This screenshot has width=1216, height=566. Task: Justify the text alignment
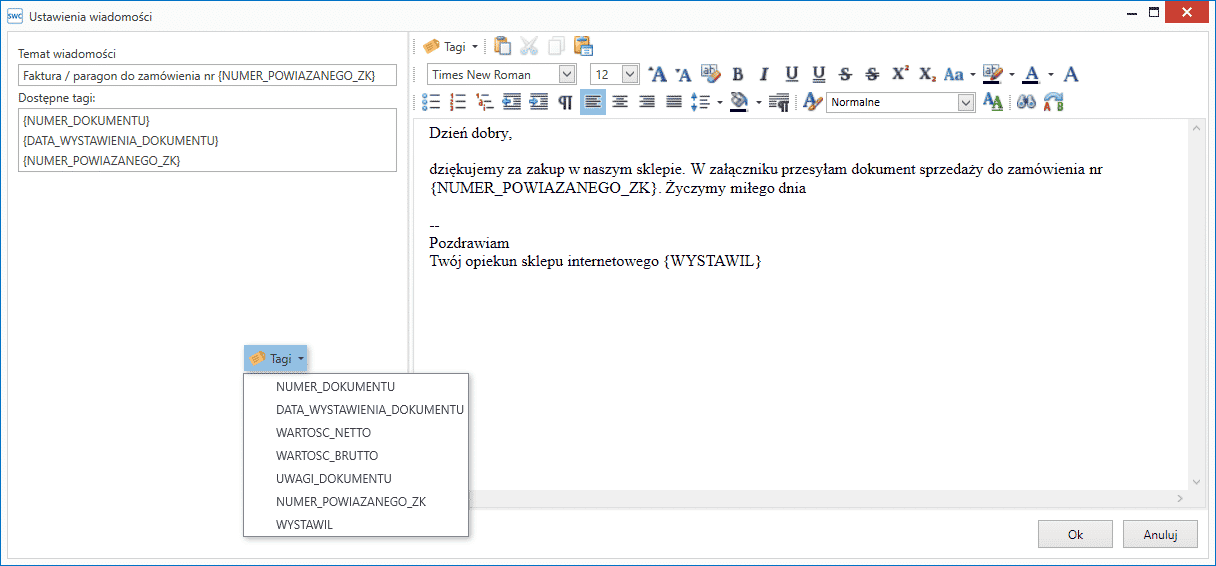pos(674,102)
